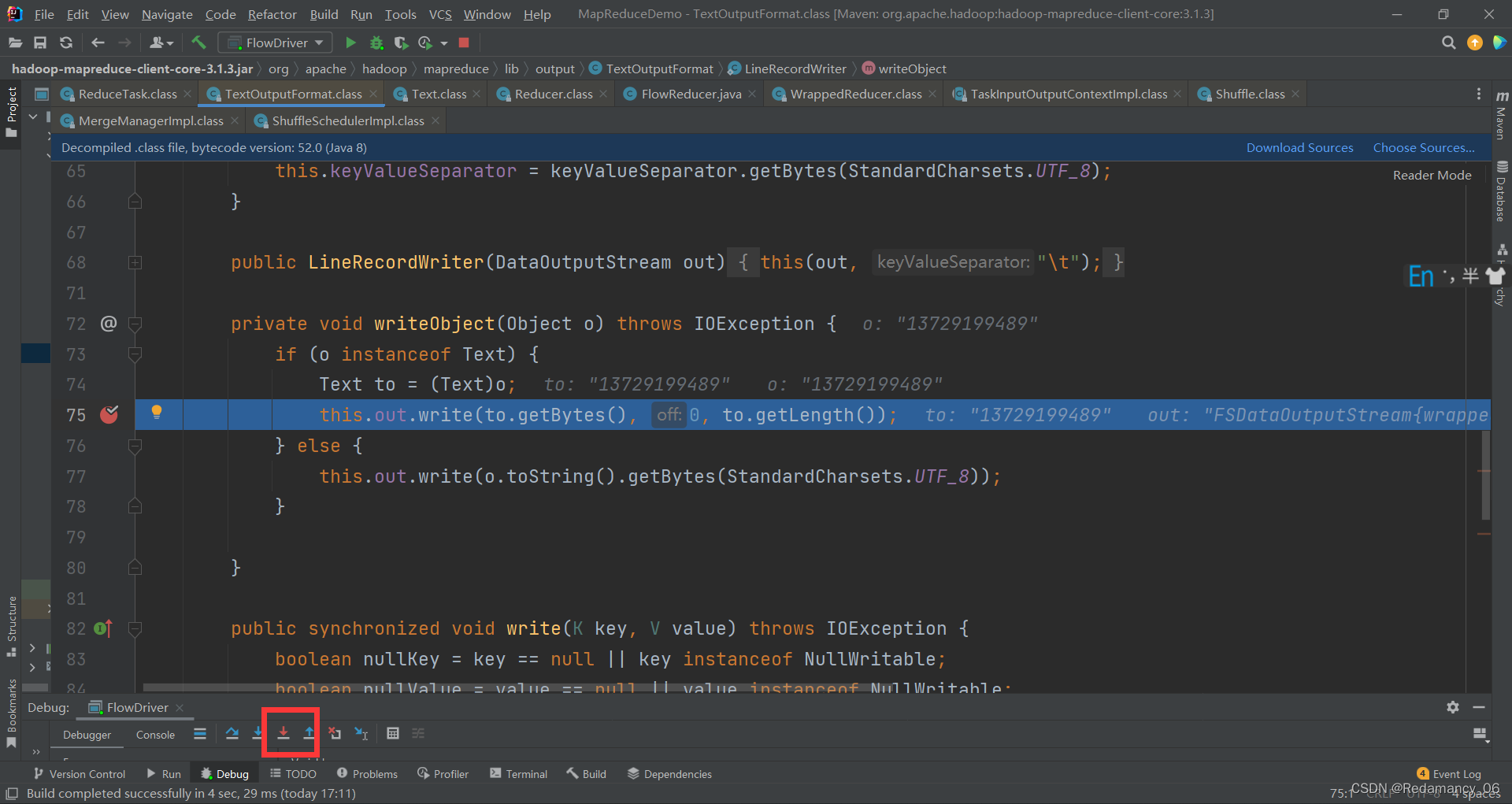The width and height of the screenshot is (1512, 804).
Task: Click the blue Step Into arrow
Action: click(x=258, y=733)
